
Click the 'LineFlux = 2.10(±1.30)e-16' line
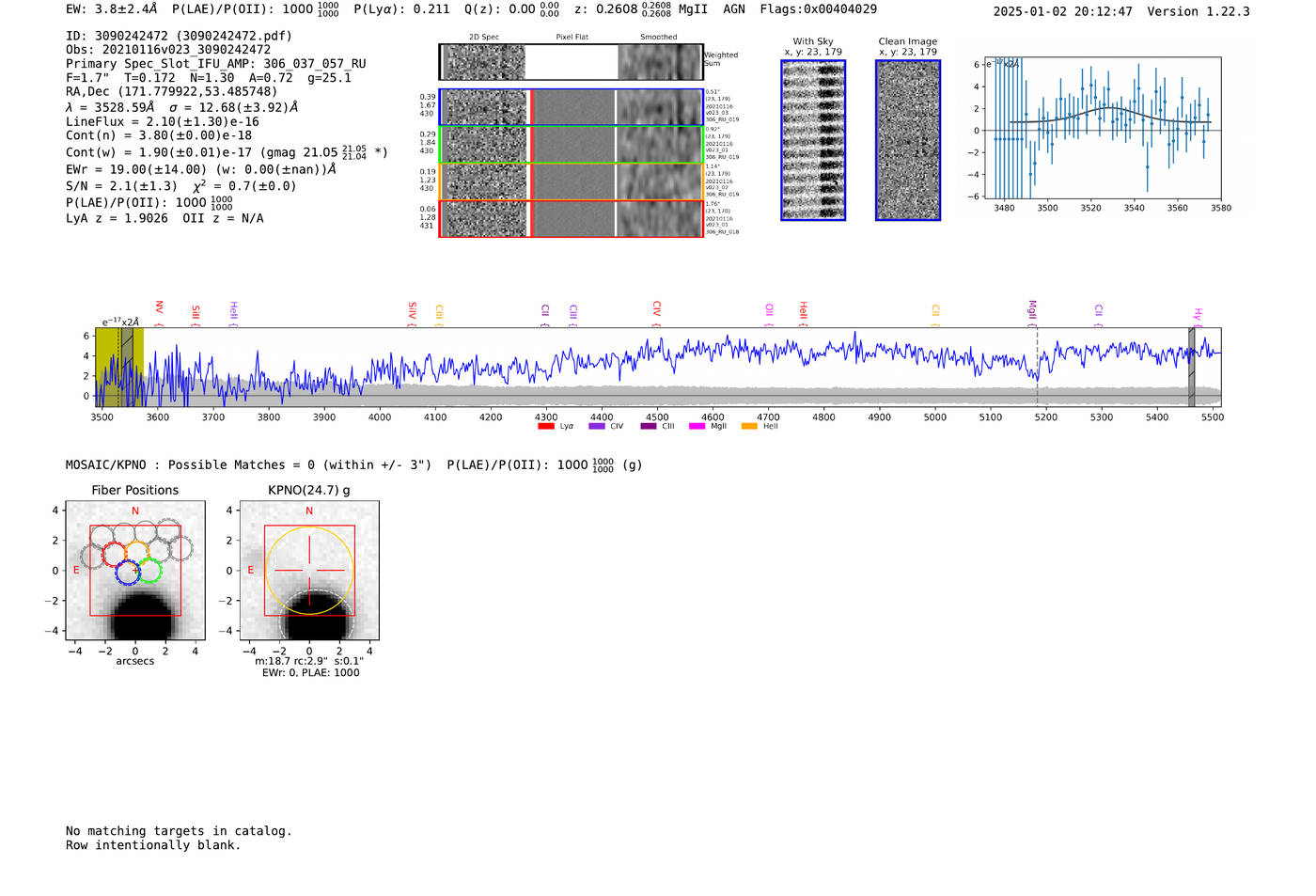click(x=163, y=121)
